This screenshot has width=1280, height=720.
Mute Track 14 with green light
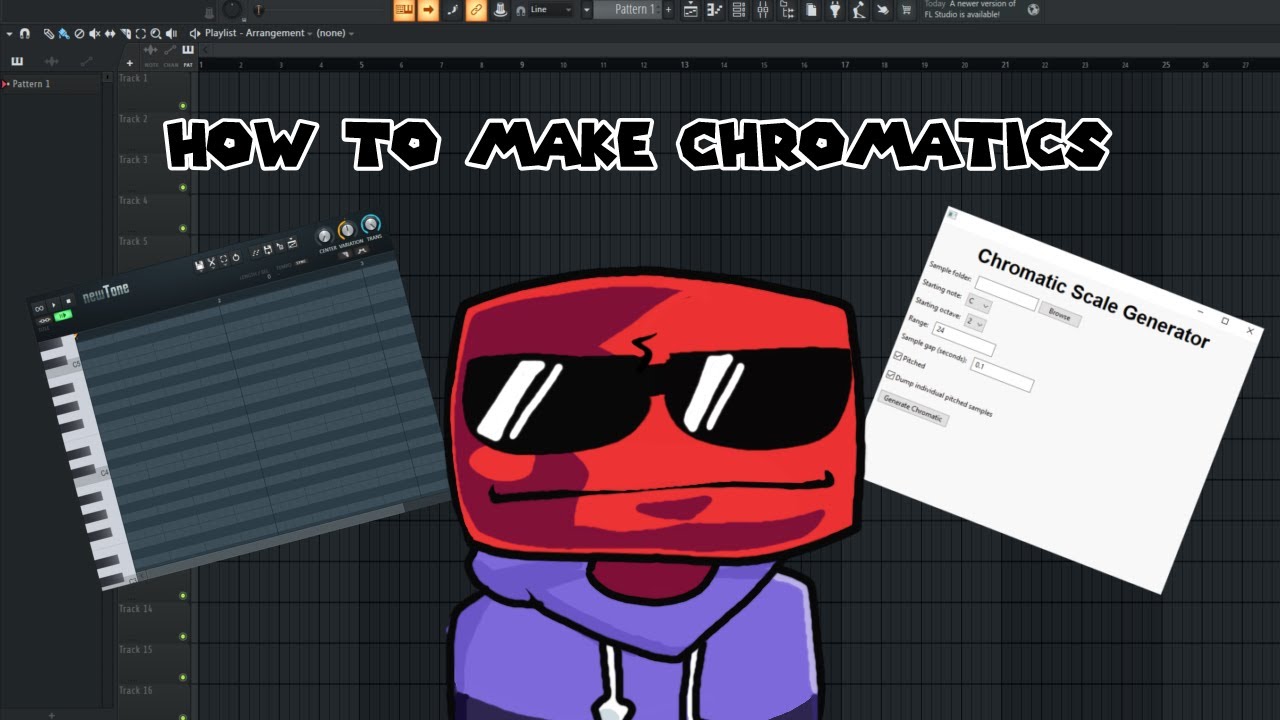[x=183, y=596]
